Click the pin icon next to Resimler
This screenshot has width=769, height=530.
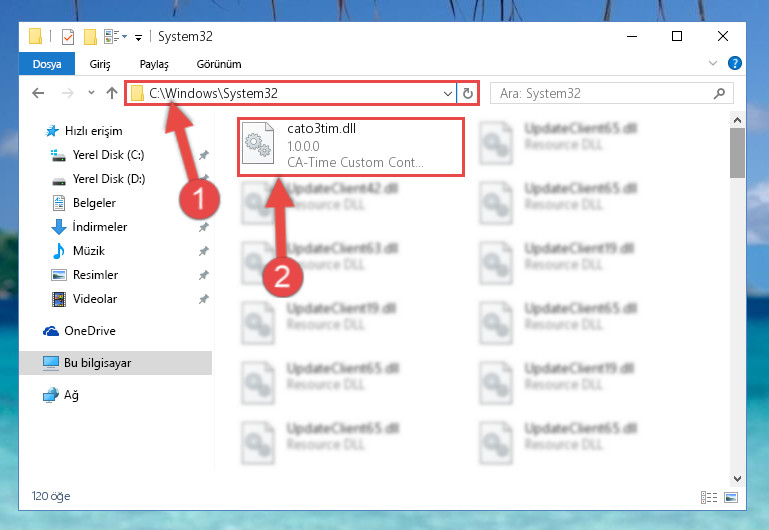coord(204,275)
